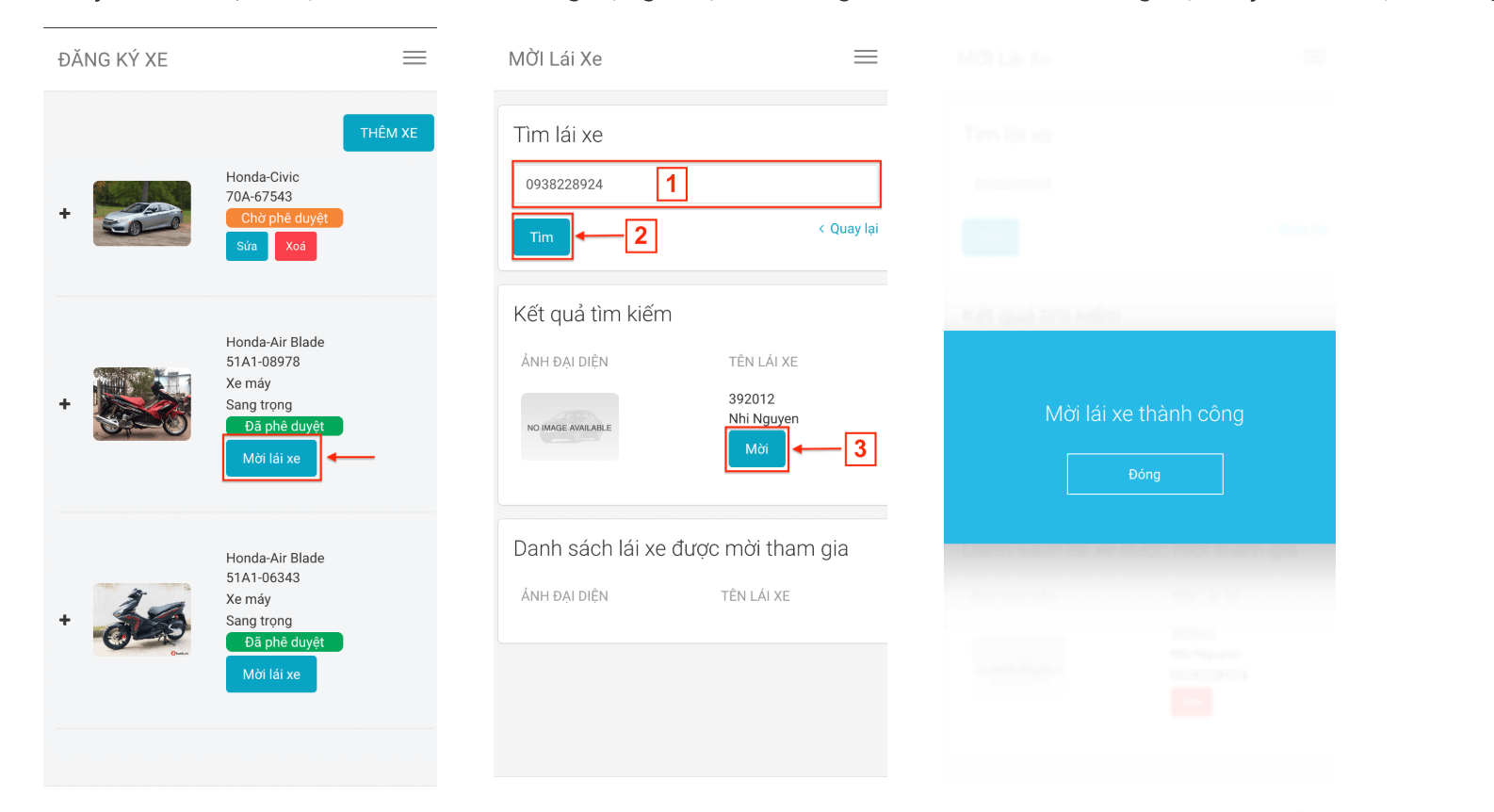This screenshot has height=812, width=1494.
Task: Open hamburger menu on MỜI Lái Xe screen
Action: (866, 57)
